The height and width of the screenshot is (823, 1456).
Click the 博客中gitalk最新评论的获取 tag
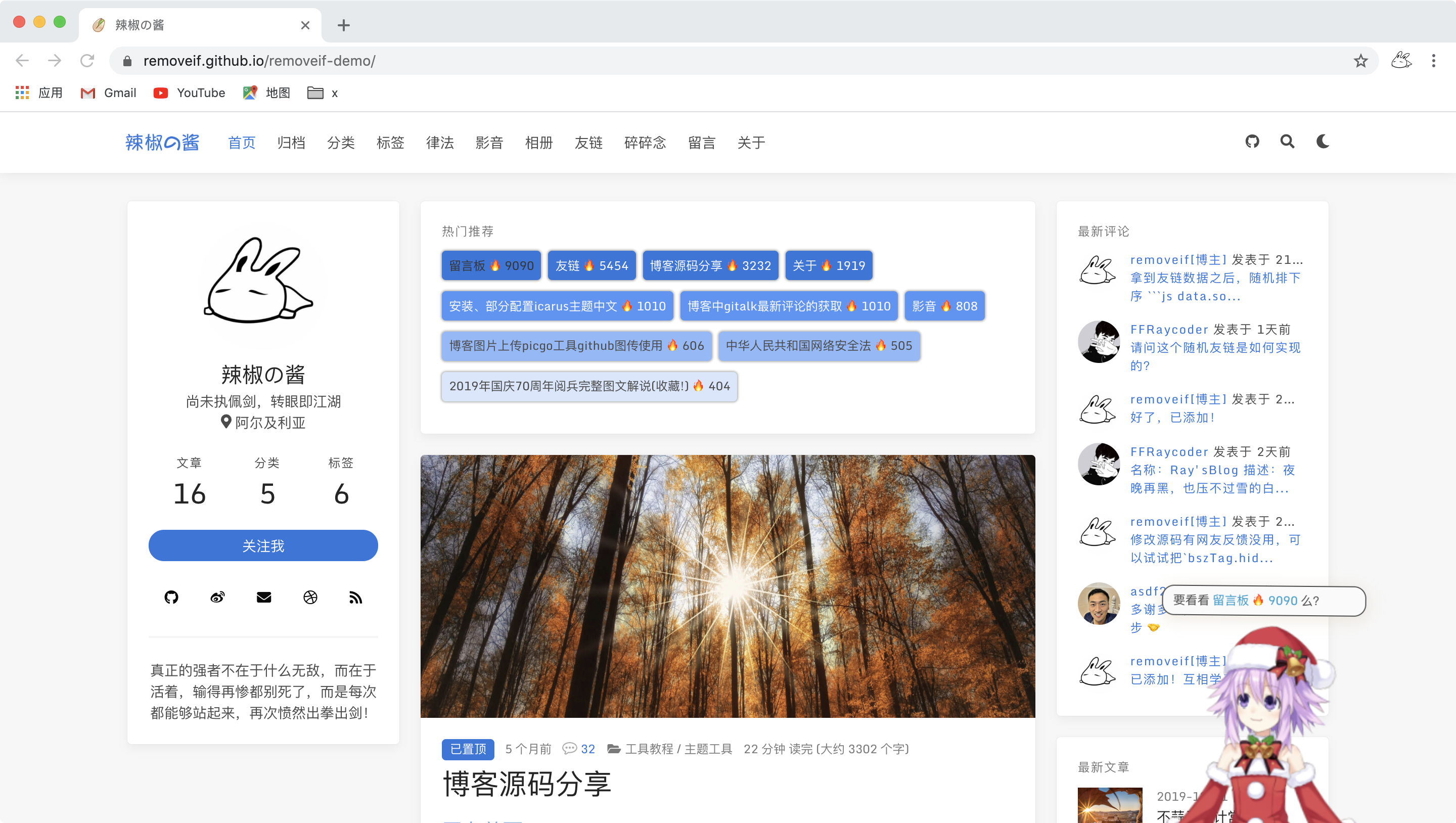tap(789, 306)
